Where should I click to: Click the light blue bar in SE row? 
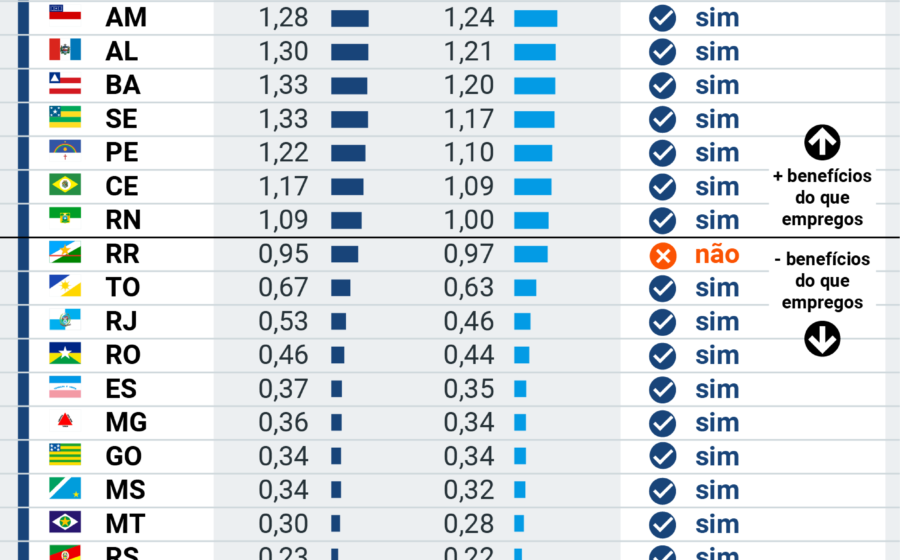(x=534, y=120)
